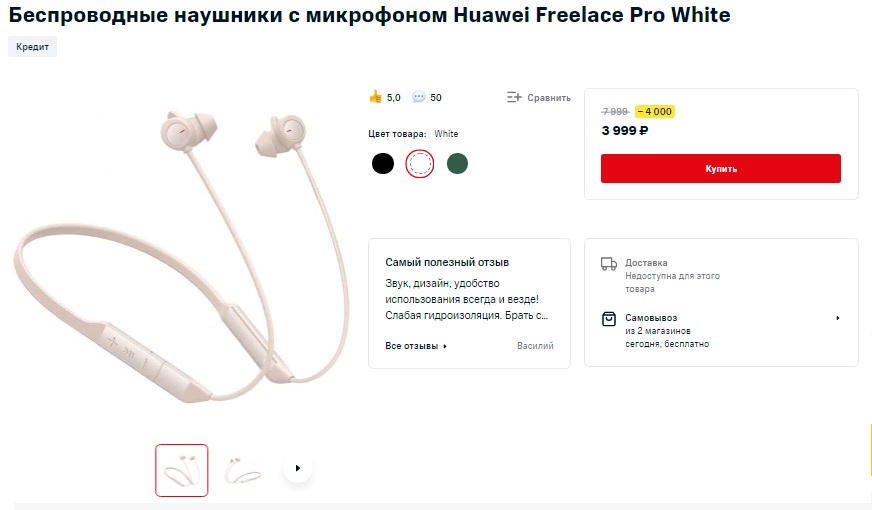Show next product thumbnails with arrow

[x=298, y=468]
